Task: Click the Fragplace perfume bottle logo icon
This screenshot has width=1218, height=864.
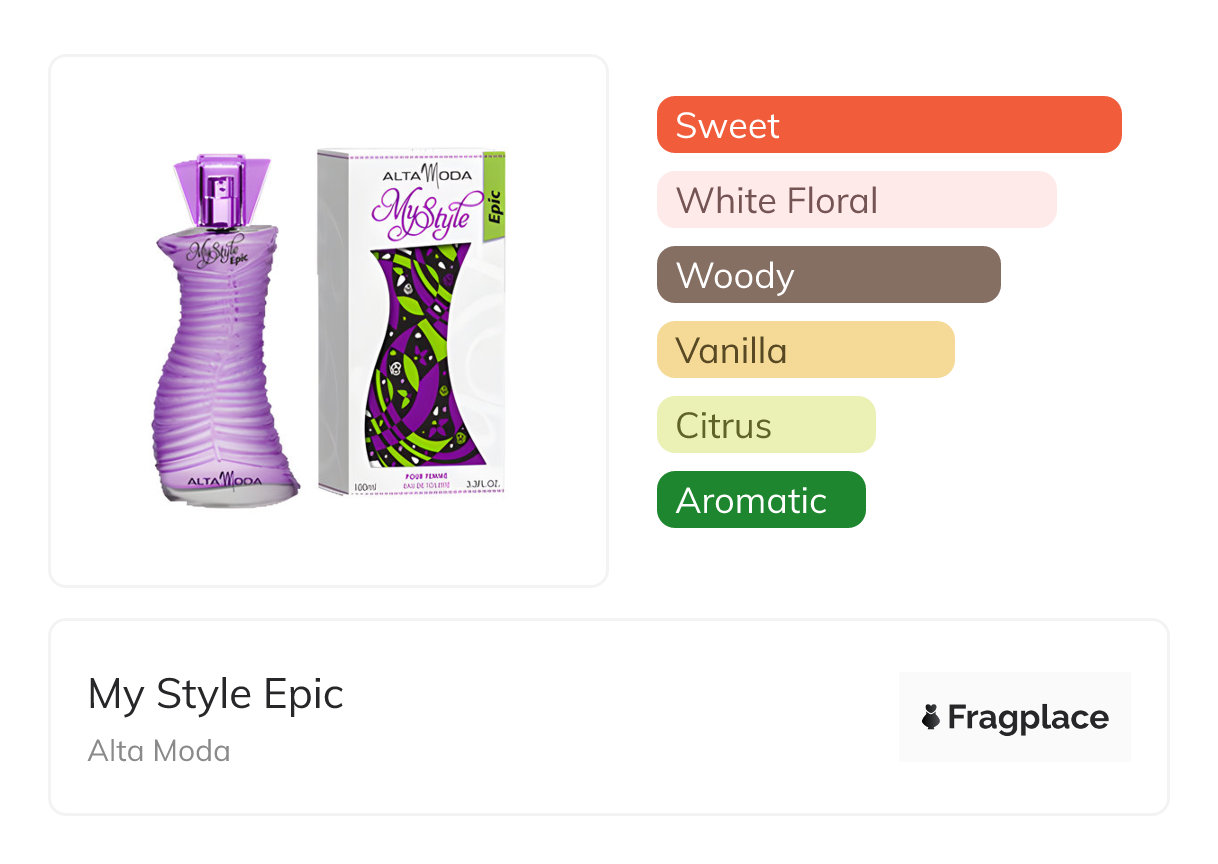Action: 931,717
